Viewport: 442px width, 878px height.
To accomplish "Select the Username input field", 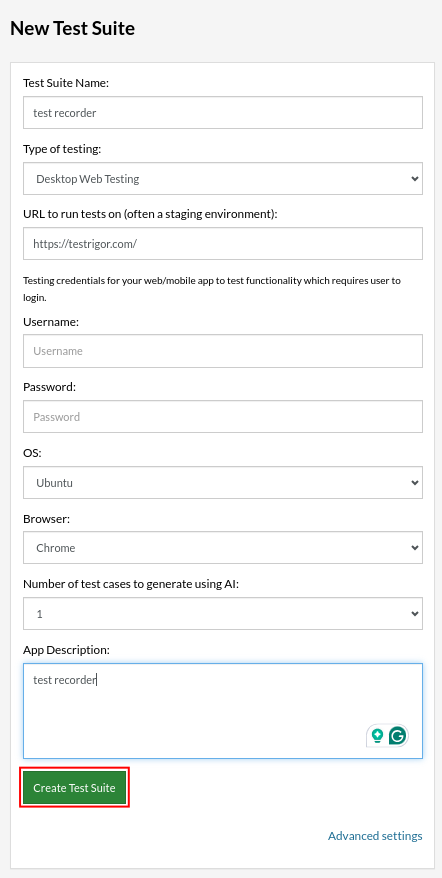I will (x=223, y=351).
